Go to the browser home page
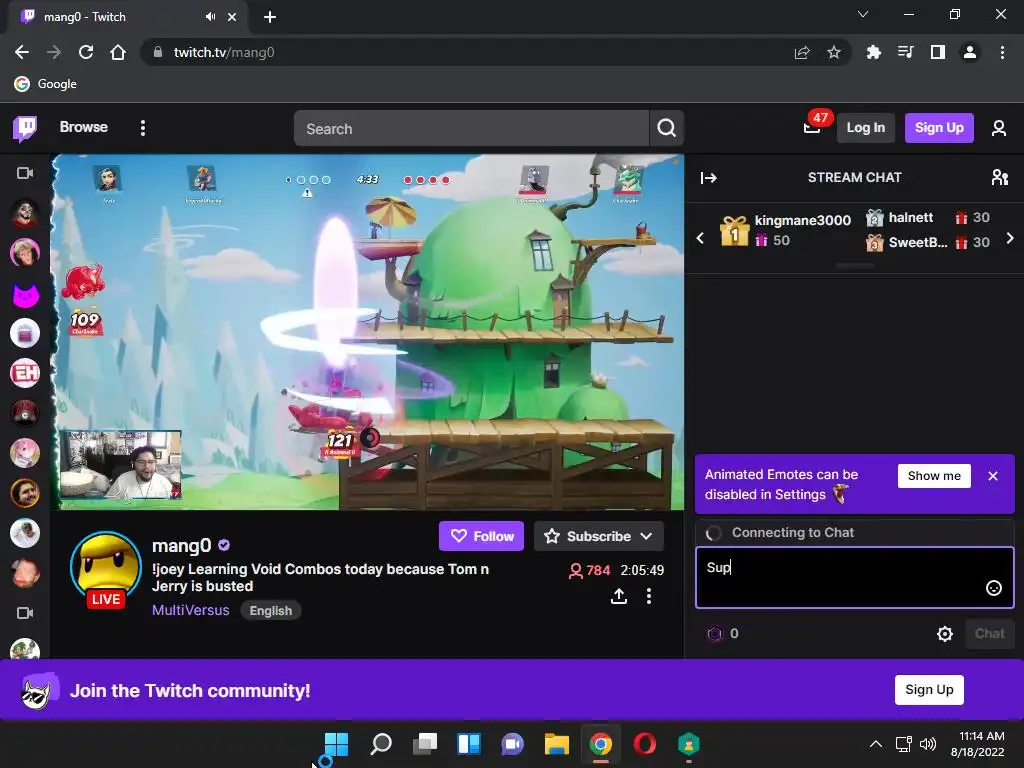 click(x=118, y=52)
